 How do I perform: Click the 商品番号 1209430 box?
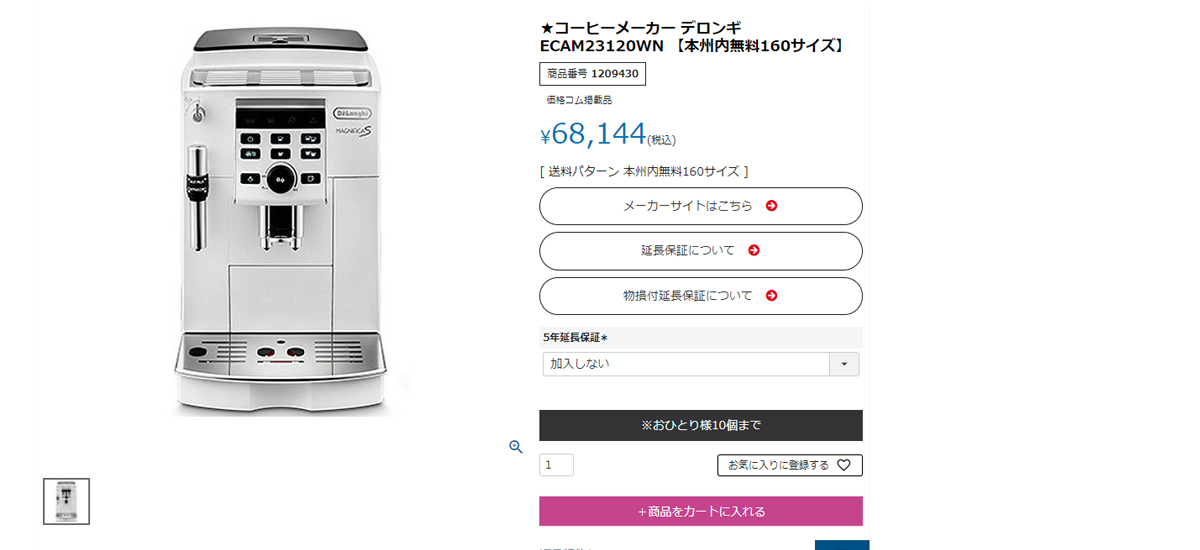coord(592,74)
